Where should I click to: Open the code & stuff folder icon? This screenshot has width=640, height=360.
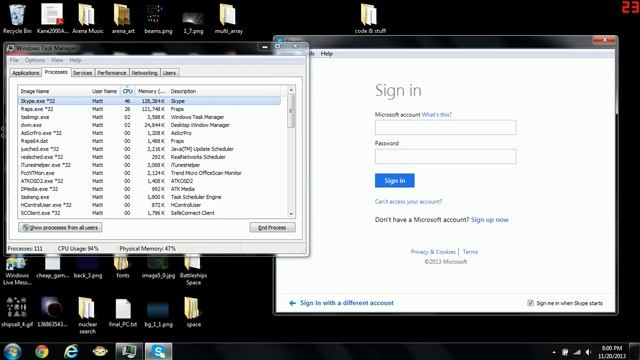click(370, 18)
